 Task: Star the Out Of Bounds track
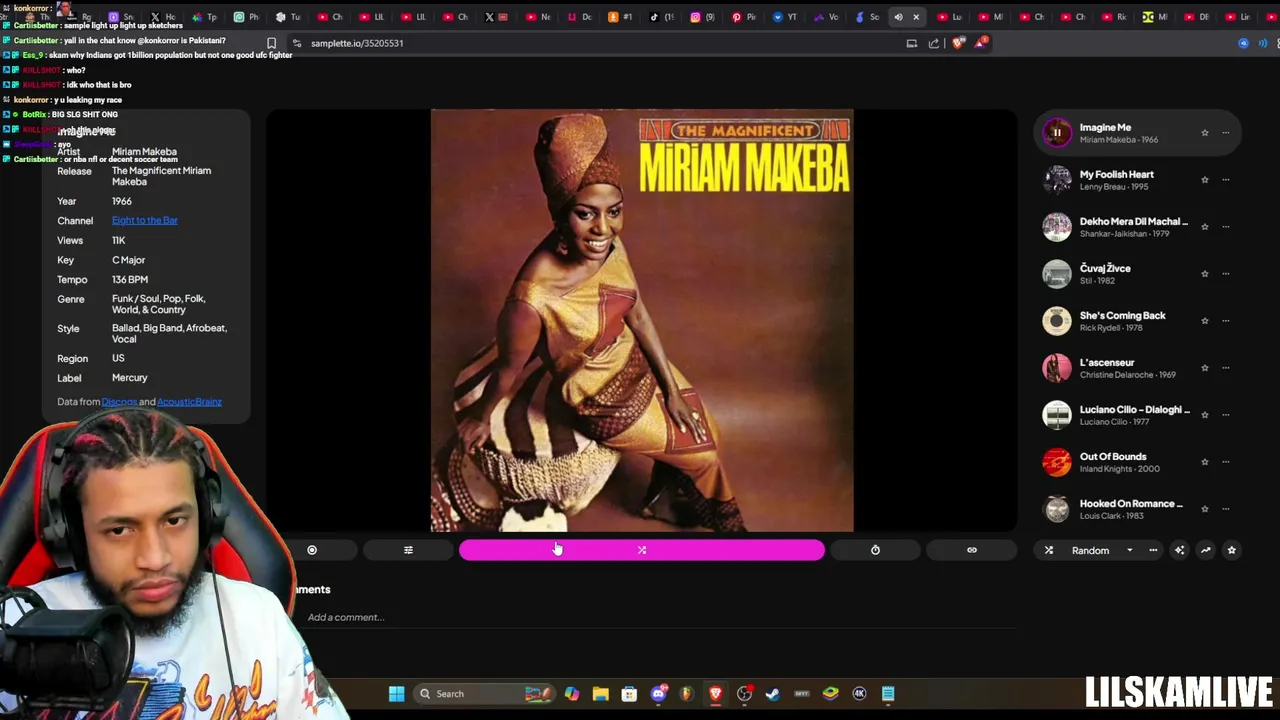click(x=1205, y=462)
